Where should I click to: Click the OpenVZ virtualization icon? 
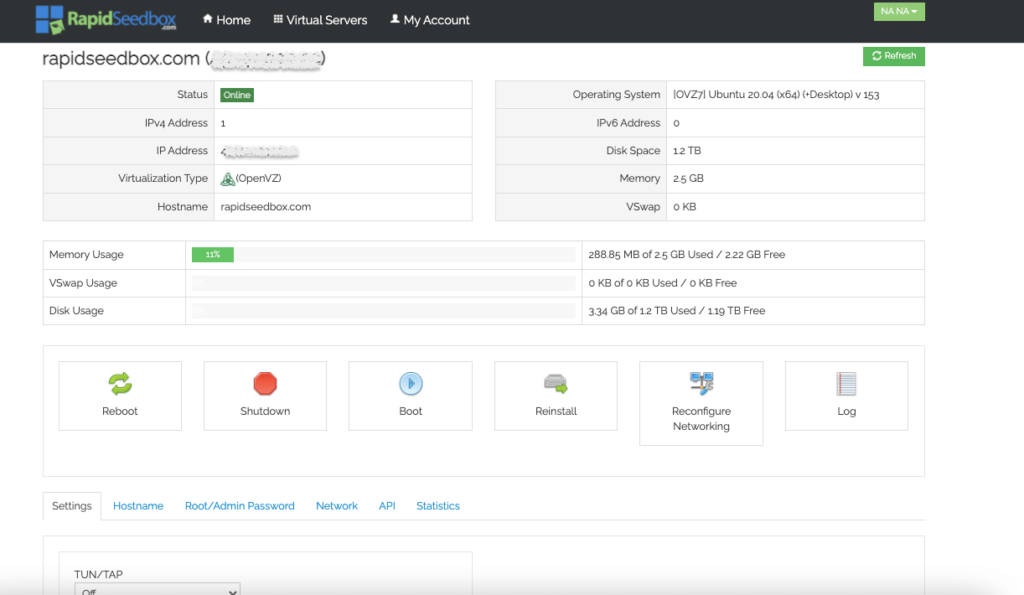[227, 179]
